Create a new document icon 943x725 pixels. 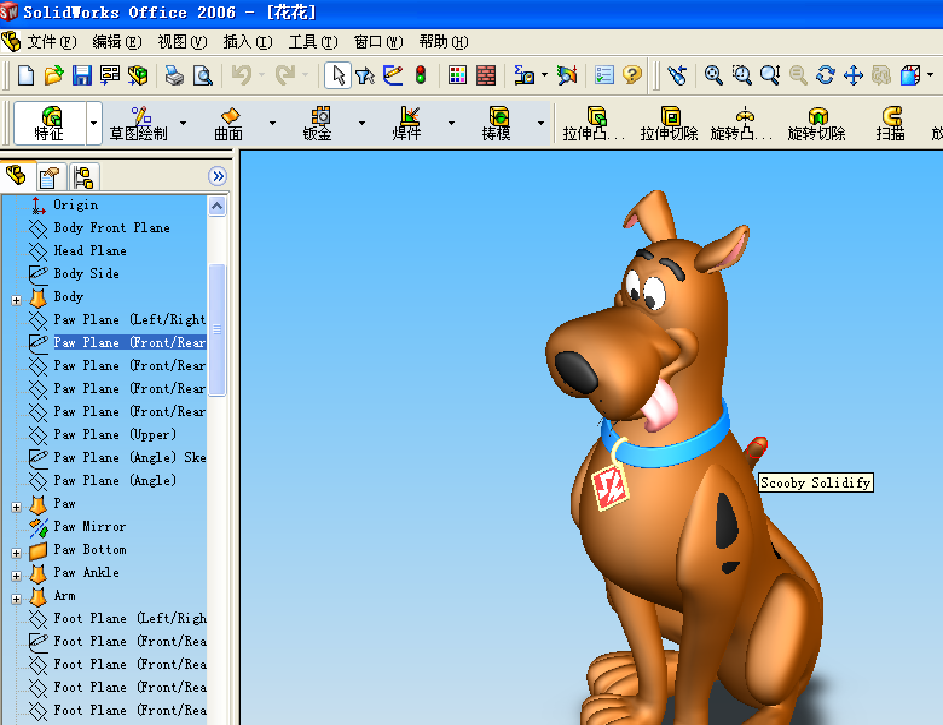point(26,75)
